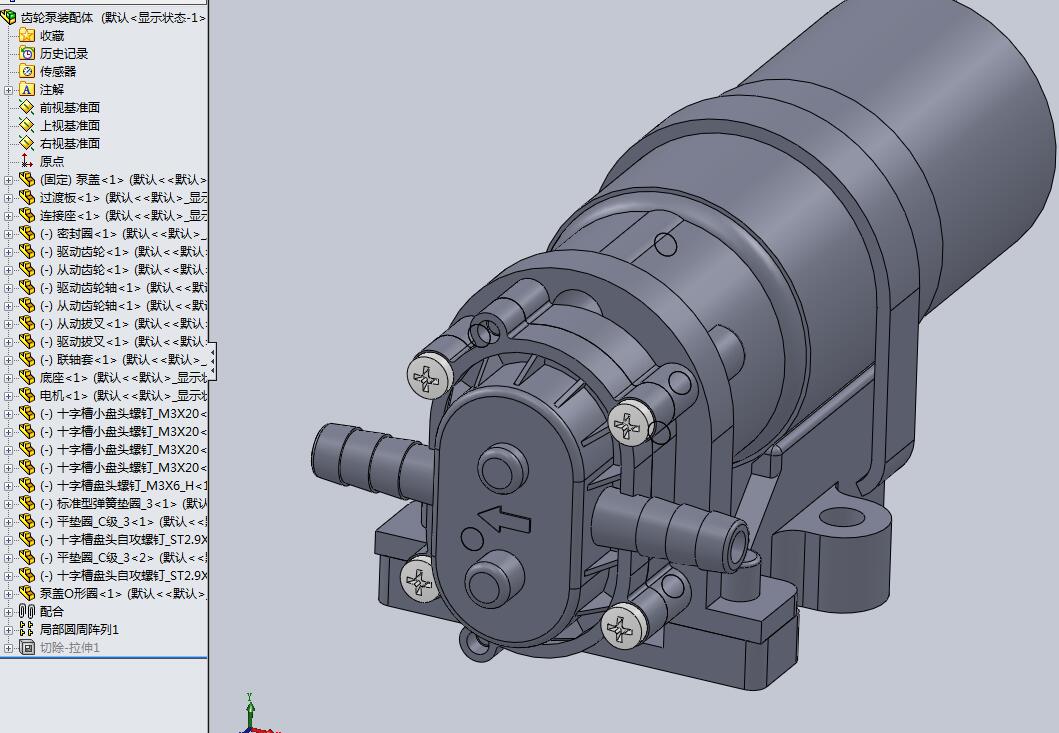Screen dimensions: 1059x733
Task: Click the 配合 mates paperclip icon
Action: point(26,611)
